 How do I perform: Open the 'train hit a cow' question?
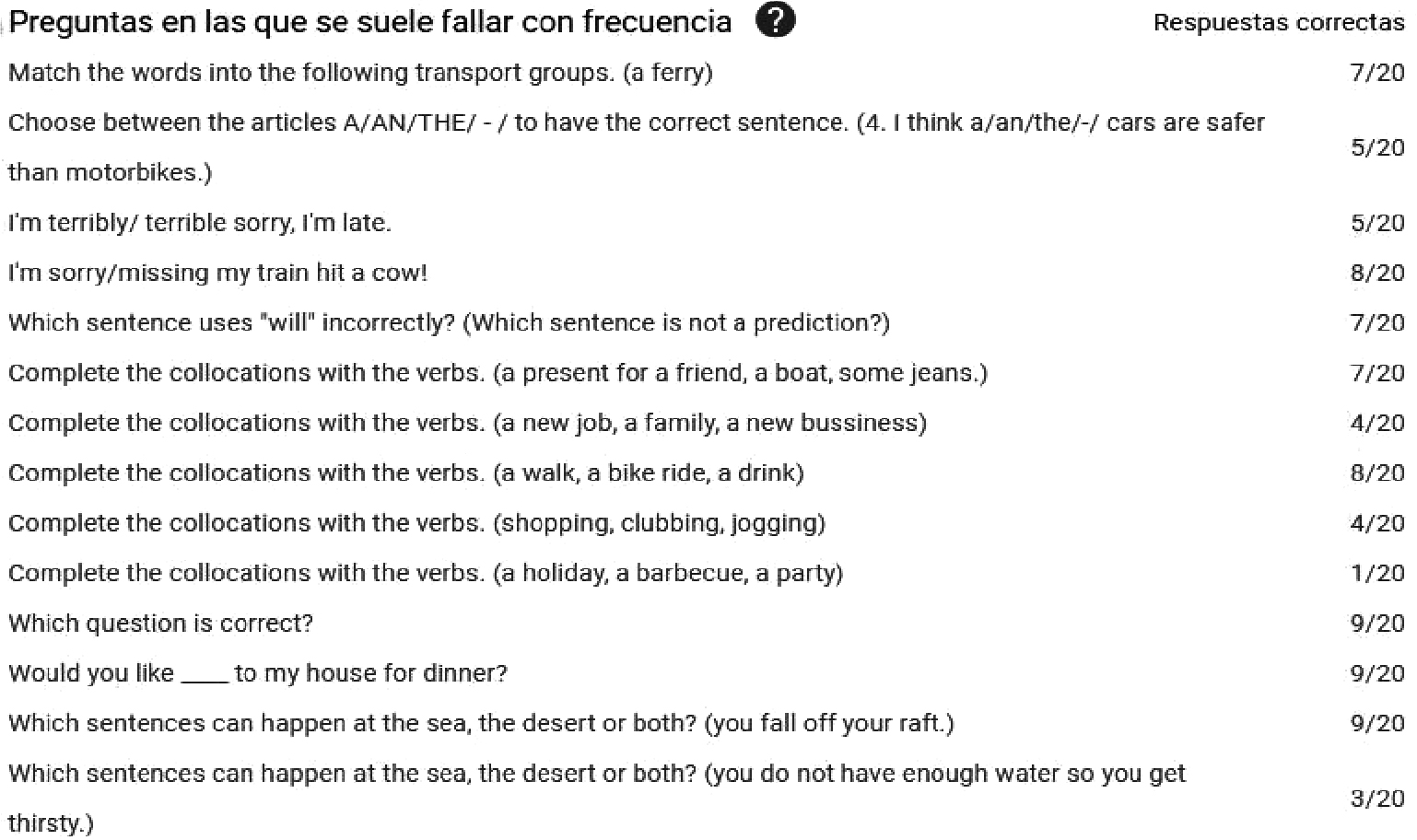[x=217, y=273]
